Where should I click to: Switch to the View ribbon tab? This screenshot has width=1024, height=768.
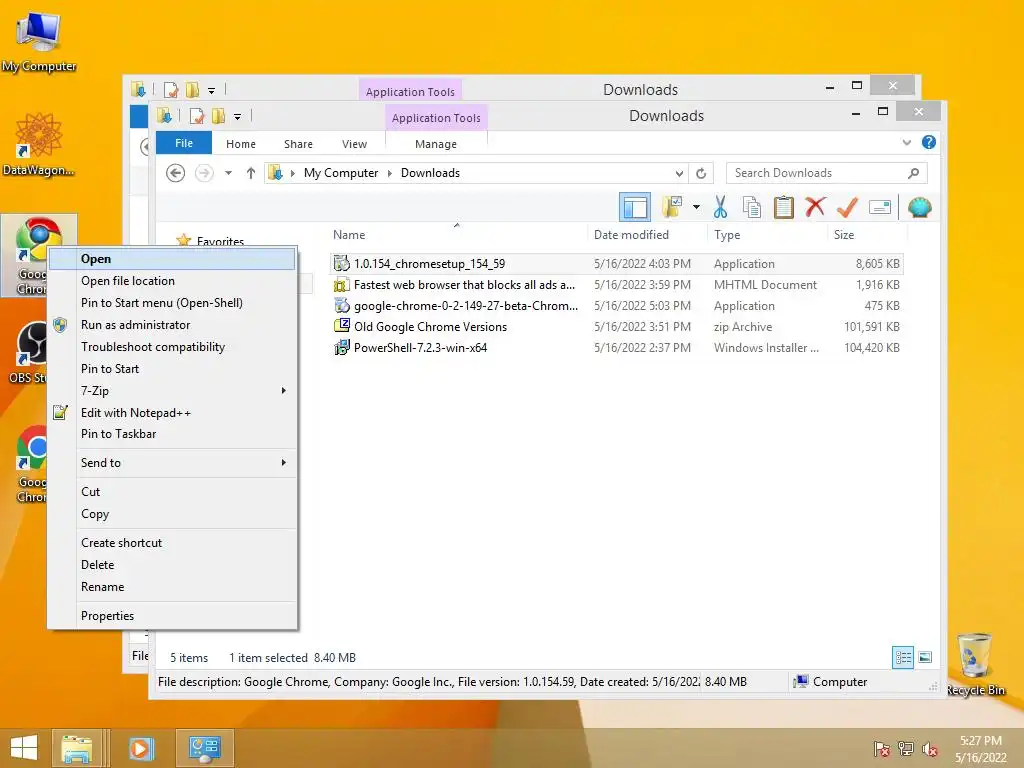(x=354, y=144)
